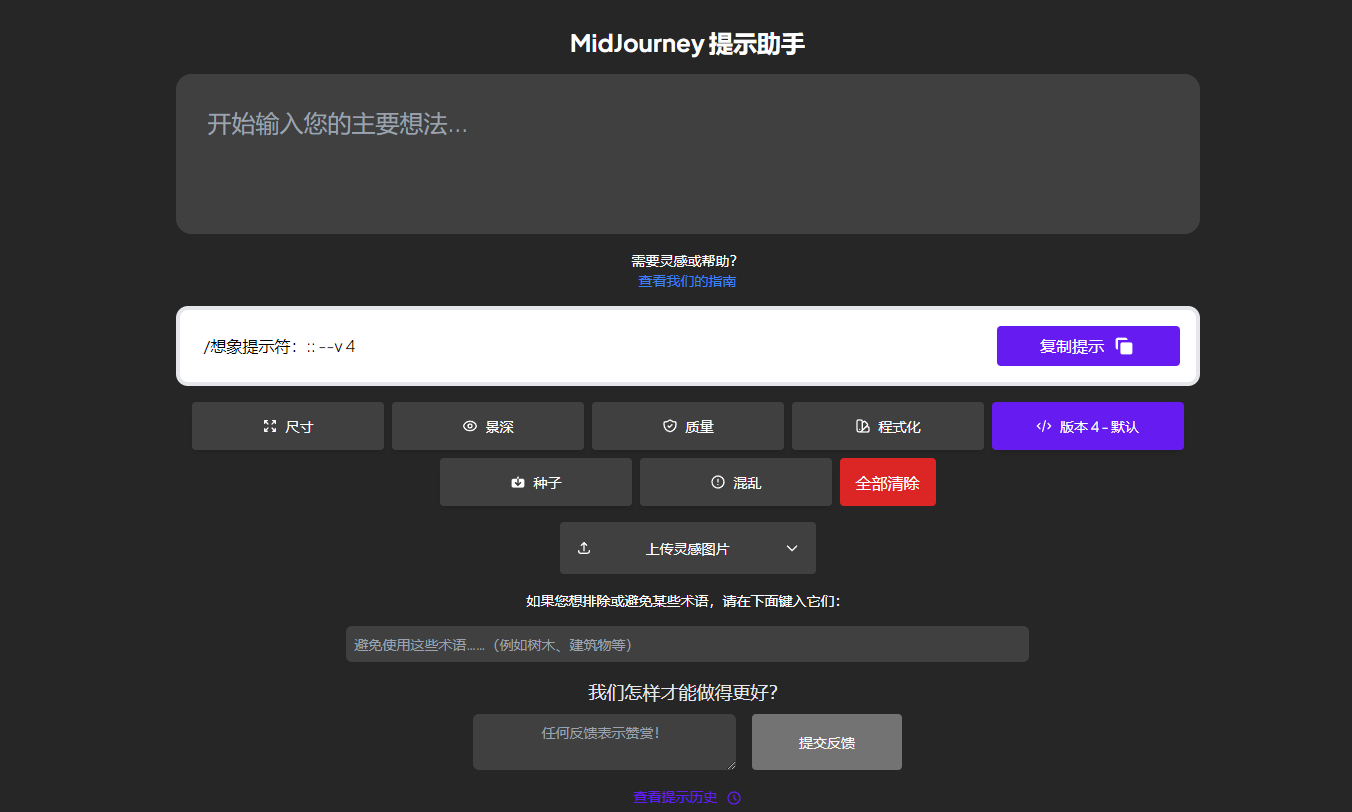Click 复制提示 to copy the prompt
This screenshot has width=1352, height=812.
pos(1088,345)
